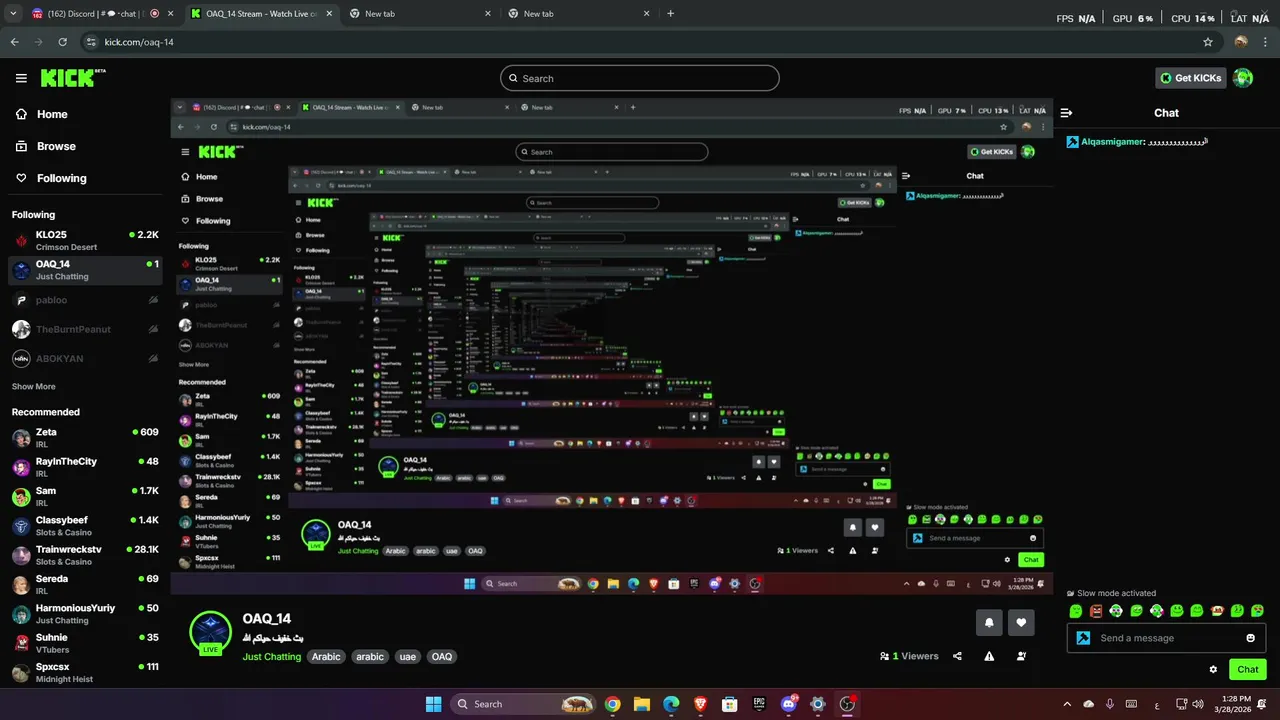Open Zeta in outer Recommended list

(85, 438)
